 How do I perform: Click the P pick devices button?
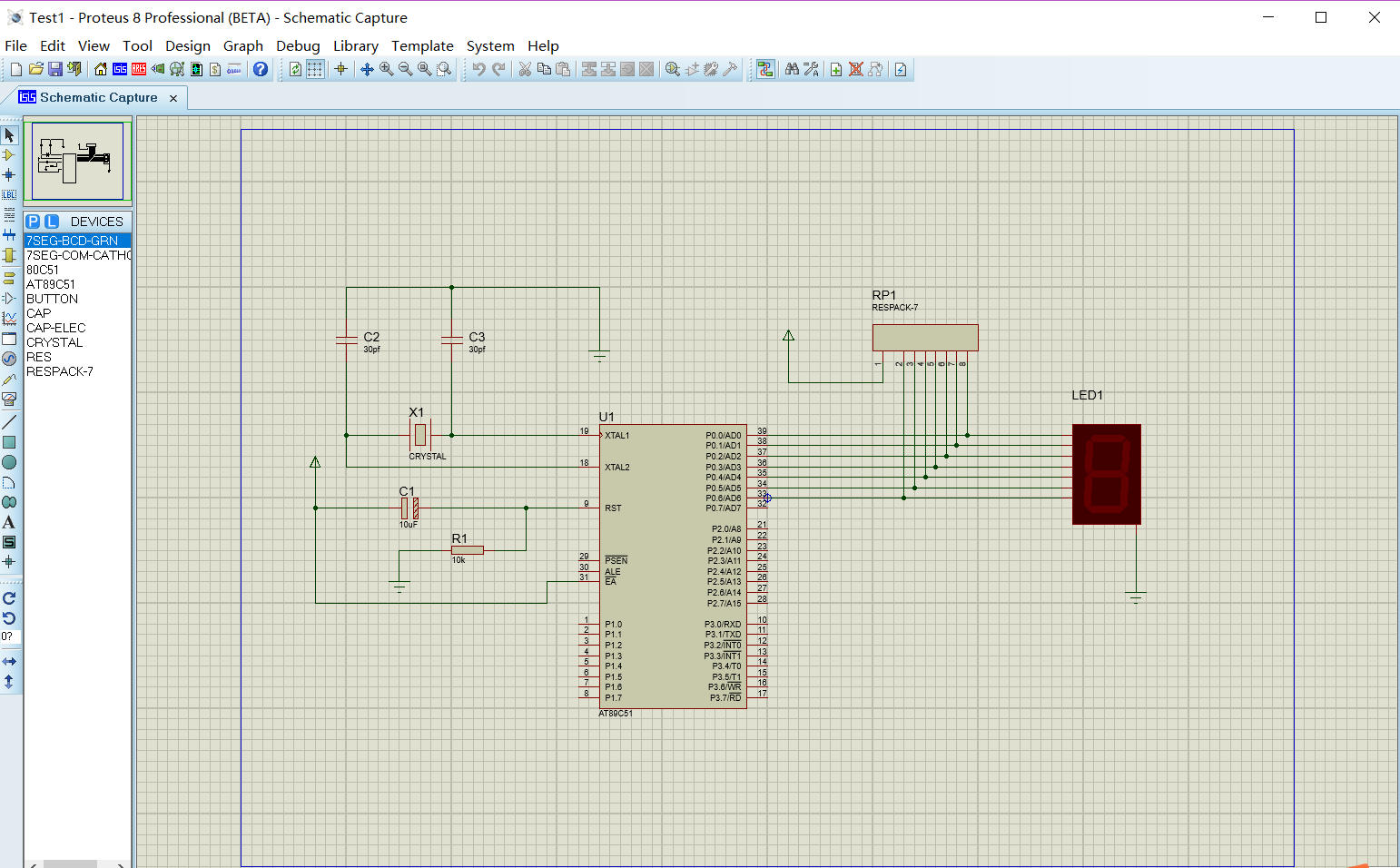34,222
